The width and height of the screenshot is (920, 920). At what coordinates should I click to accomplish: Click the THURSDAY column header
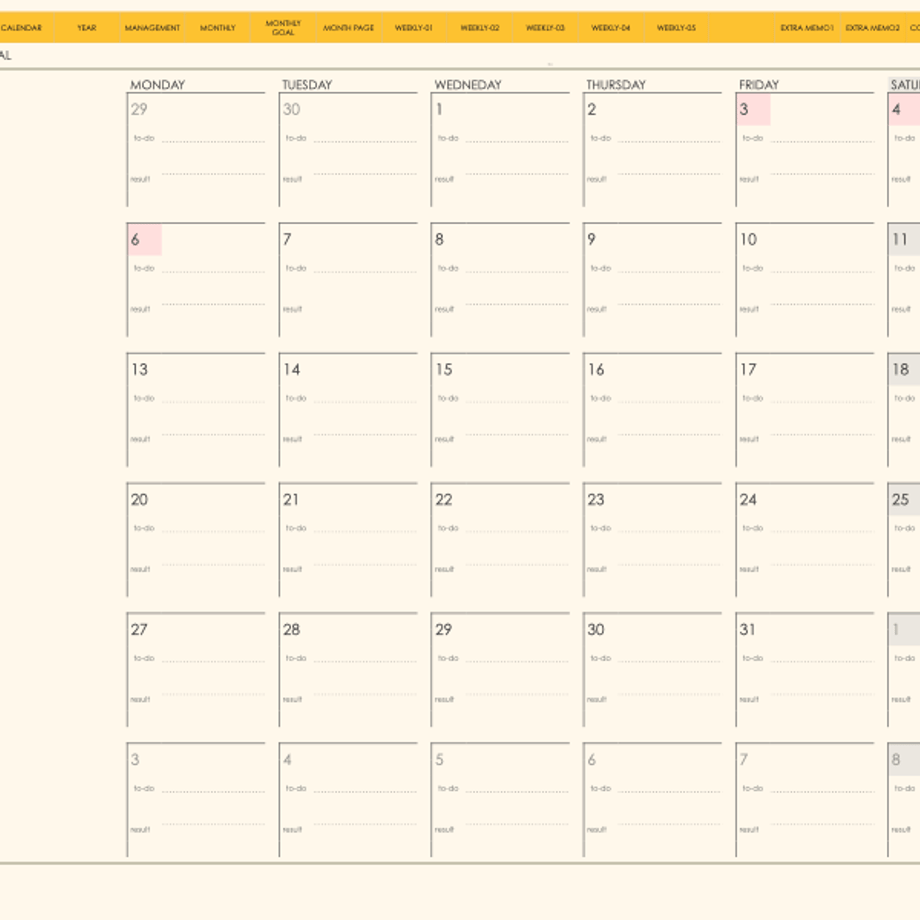(616, 85)
